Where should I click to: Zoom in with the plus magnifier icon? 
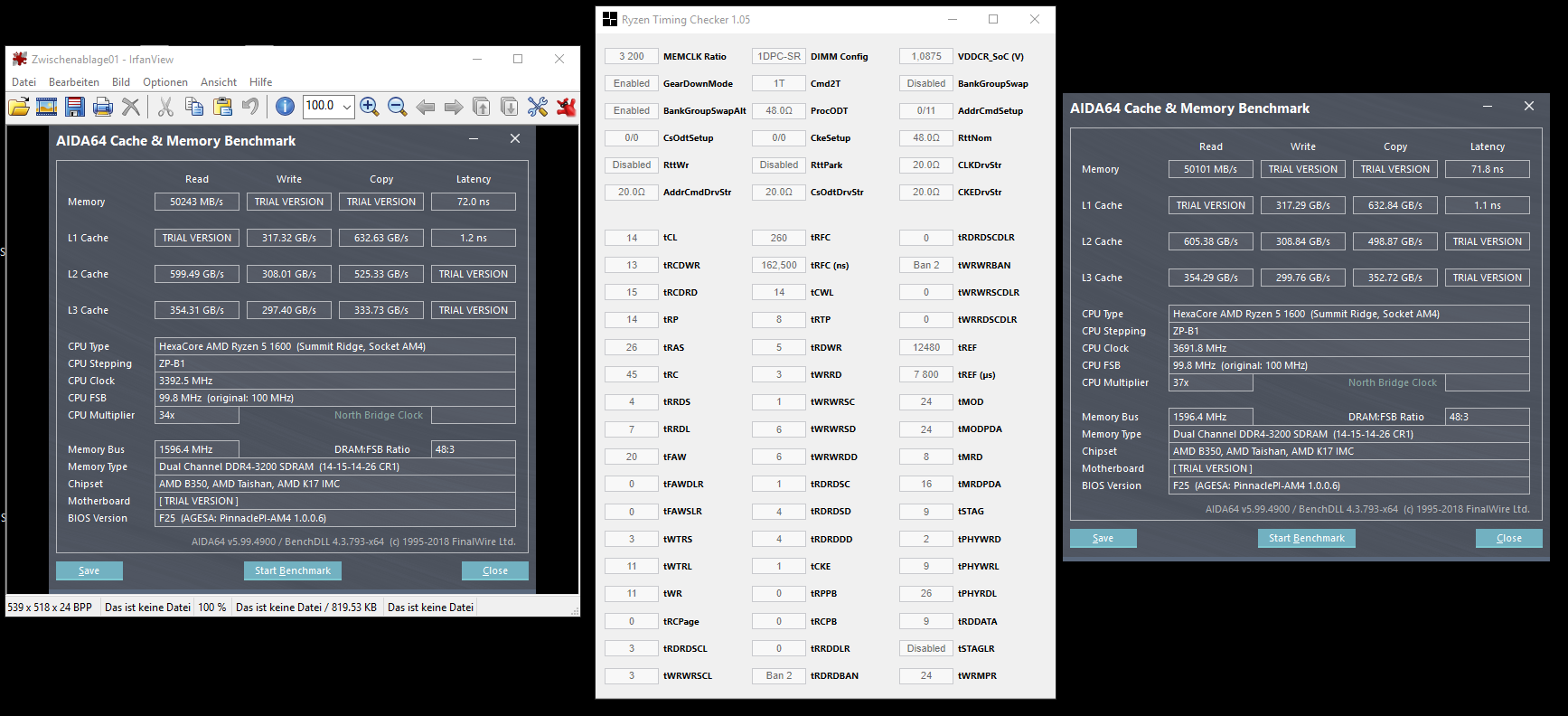[369, 107]
